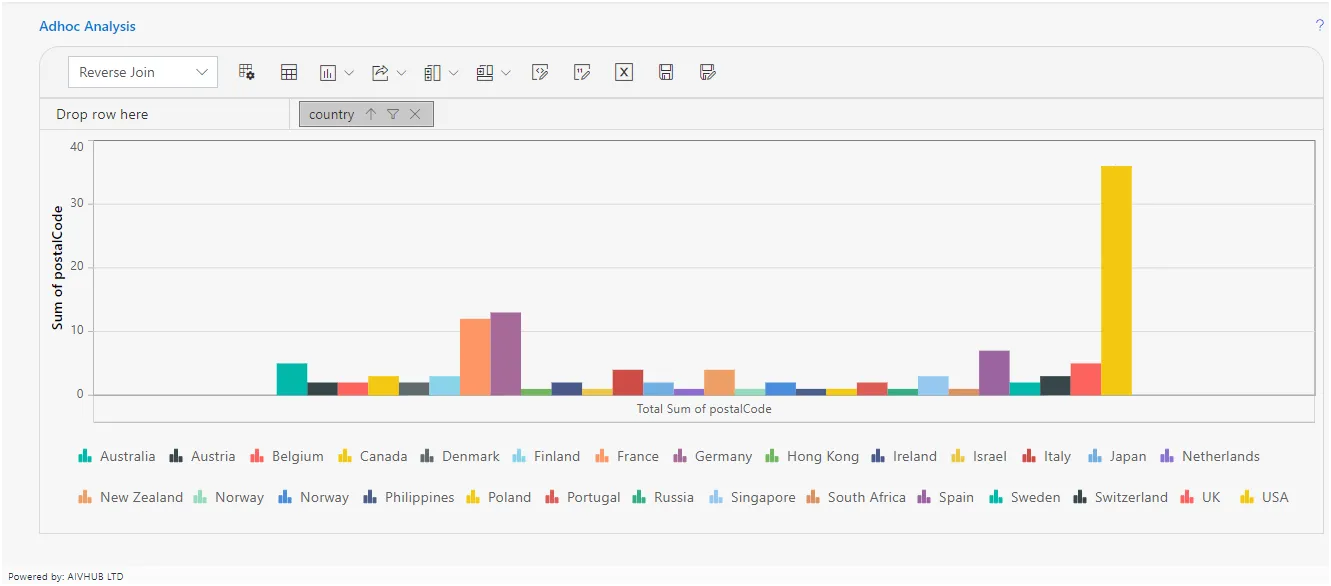Viewport: 1331px width, 586px height.
Task: Hide the Italy series in legend
Action: tap(1046, 456)
